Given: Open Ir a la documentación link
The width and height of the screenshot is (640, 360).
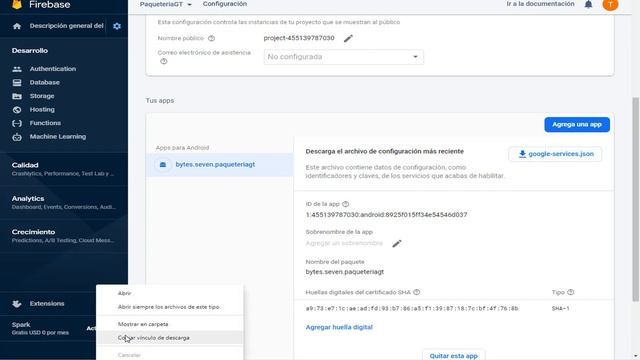Looking at the screenshot, I should [540, 4].
